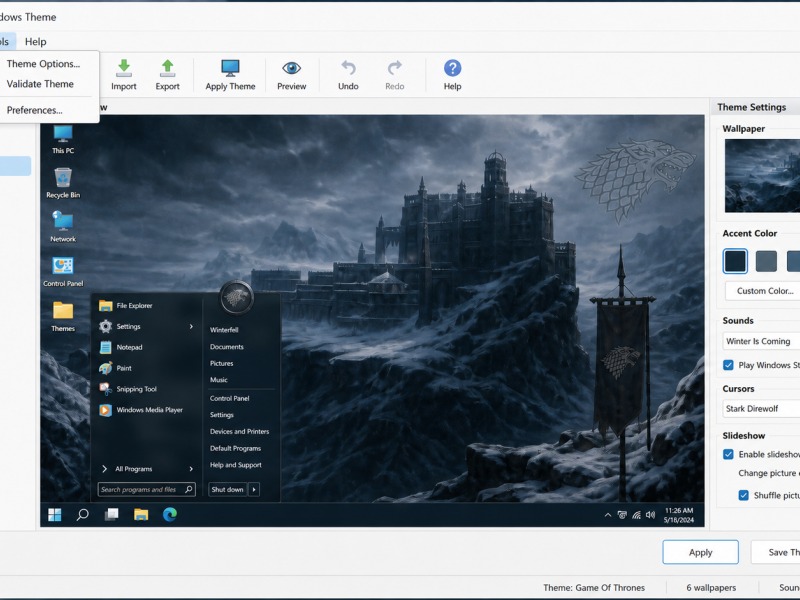Screen dimensions: 800x600
Task: Open Preview with the eye icon
Action: tap(291, 68)
